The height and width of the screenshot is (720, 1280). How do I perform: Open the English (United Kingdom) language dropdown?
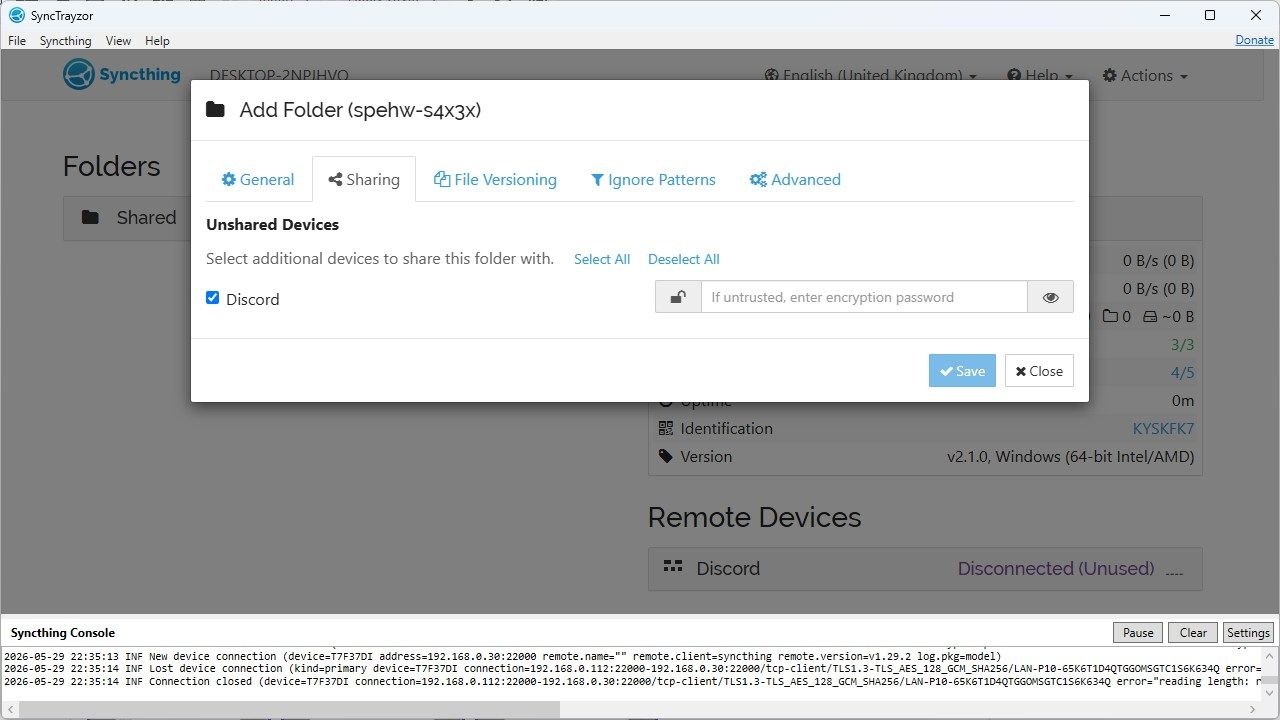(x=870, y=75)
